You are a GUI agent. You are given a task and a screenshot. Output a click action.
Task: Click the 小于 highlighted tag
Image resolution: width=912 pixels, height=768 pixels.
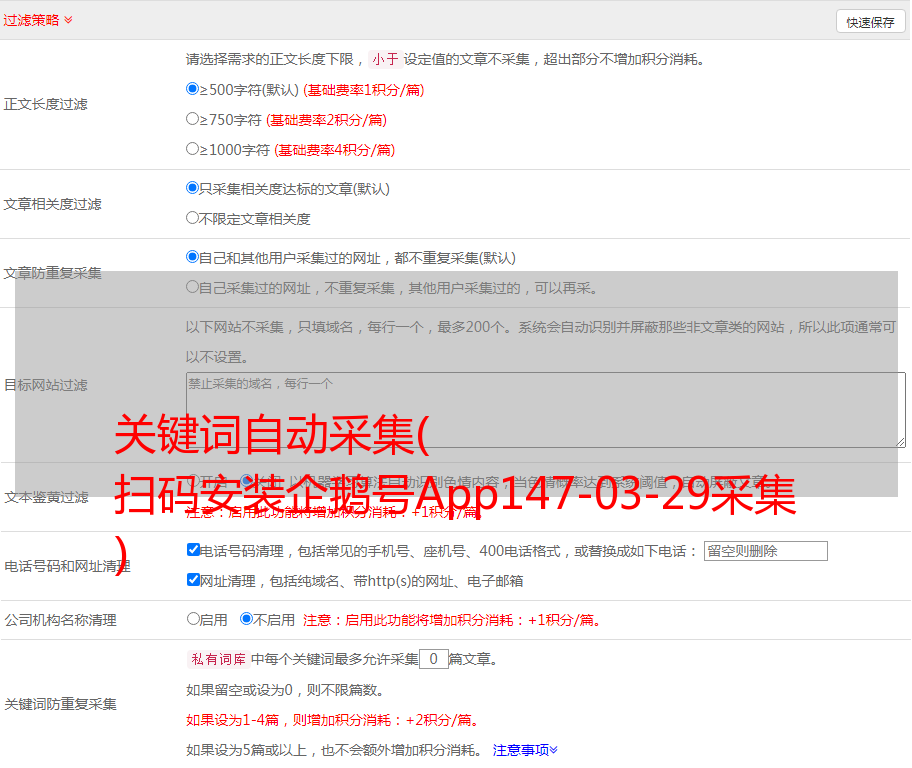(385, 59)
